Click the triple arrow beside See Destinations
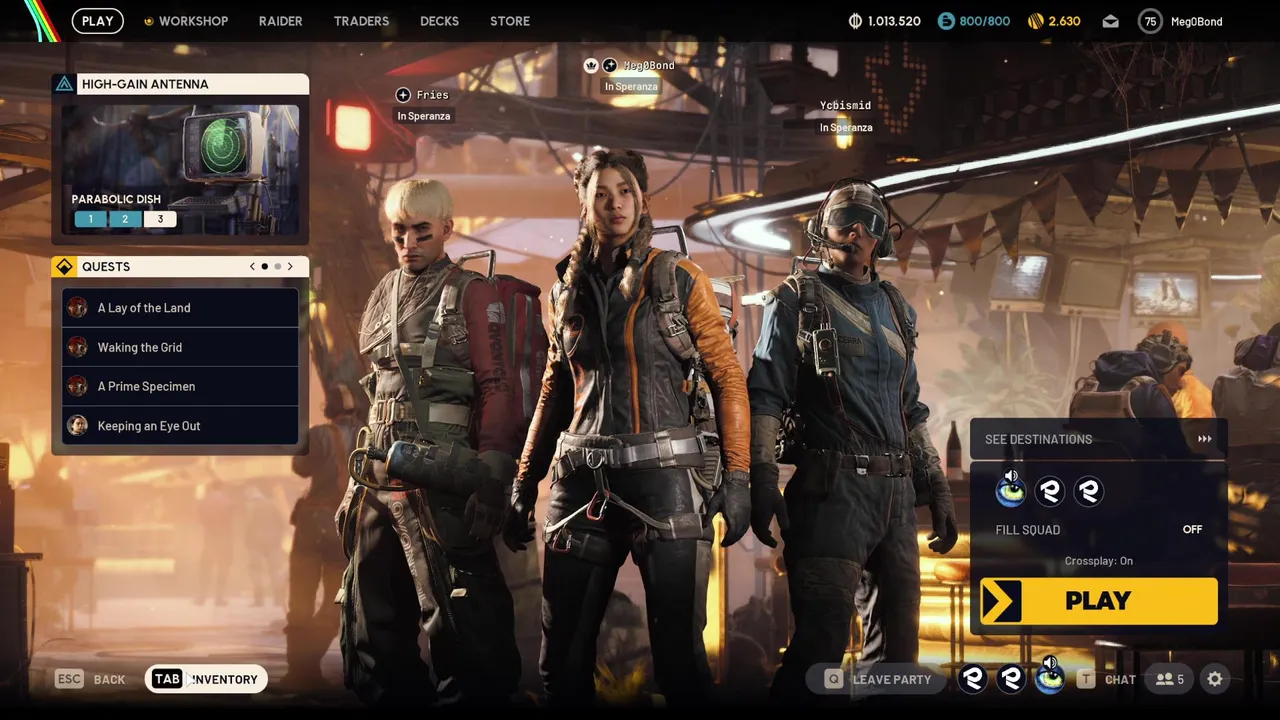1280x720 pixels. click(x=1204, y=439)
